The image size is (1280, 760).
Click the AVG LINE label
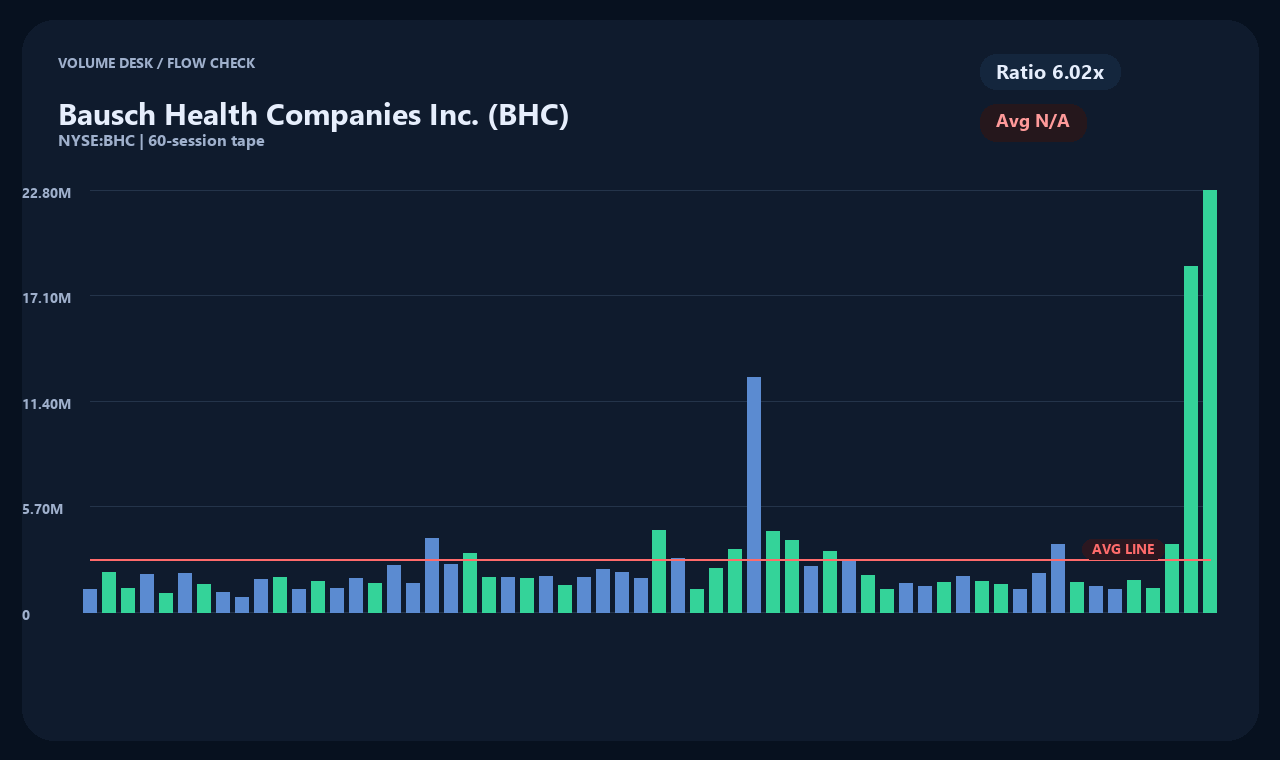(x=1123, y=549)
